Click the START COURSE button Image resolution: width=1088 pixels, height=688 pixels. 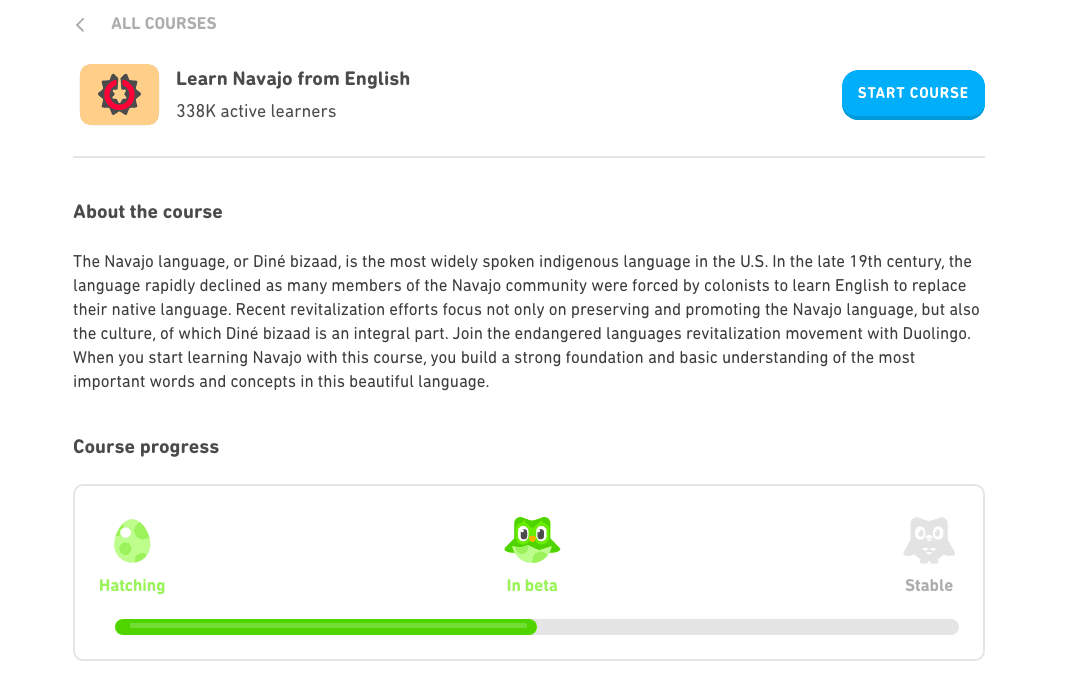click(913, 94)
